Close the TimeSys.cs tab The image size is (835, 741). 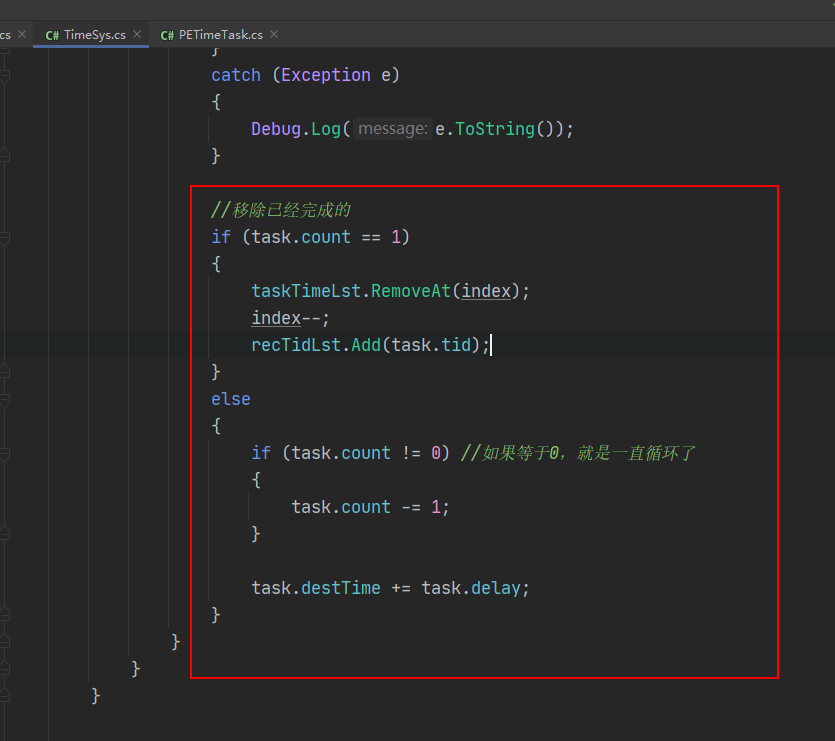[x=137, y=34]
